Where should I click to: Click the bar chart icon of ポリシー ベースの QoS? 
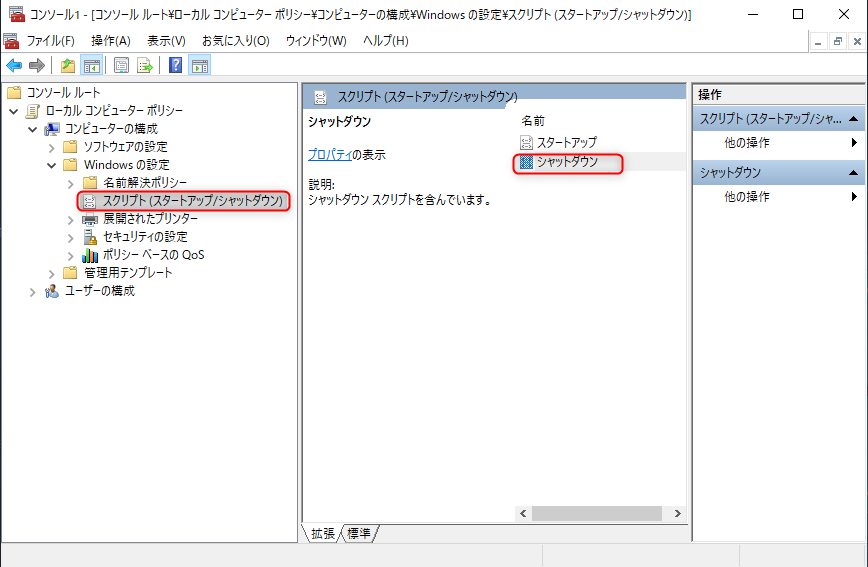click(90, 255)
